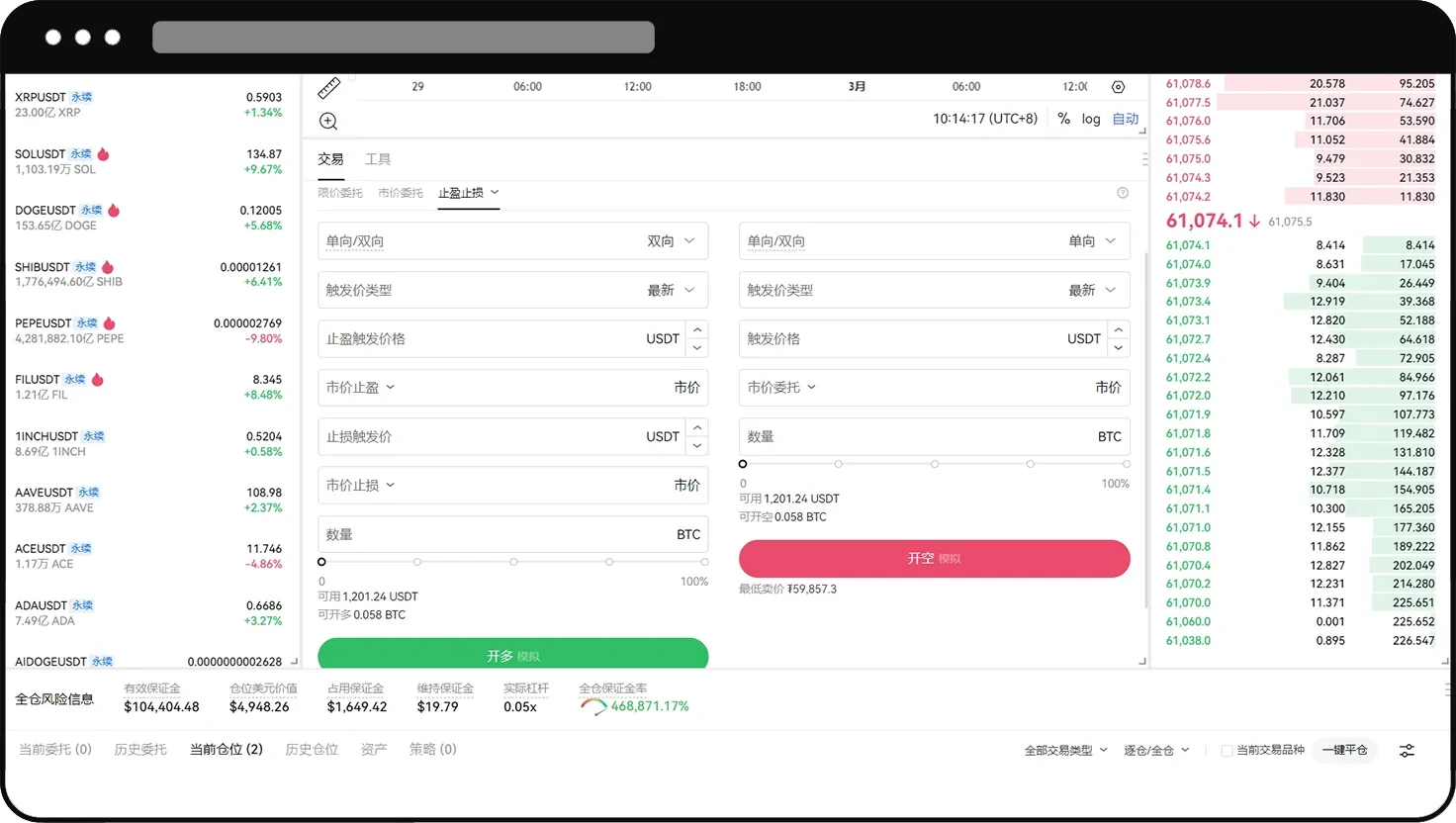
Task: Click the flame icon next to SOLUSDT
Action: [103, 154]
